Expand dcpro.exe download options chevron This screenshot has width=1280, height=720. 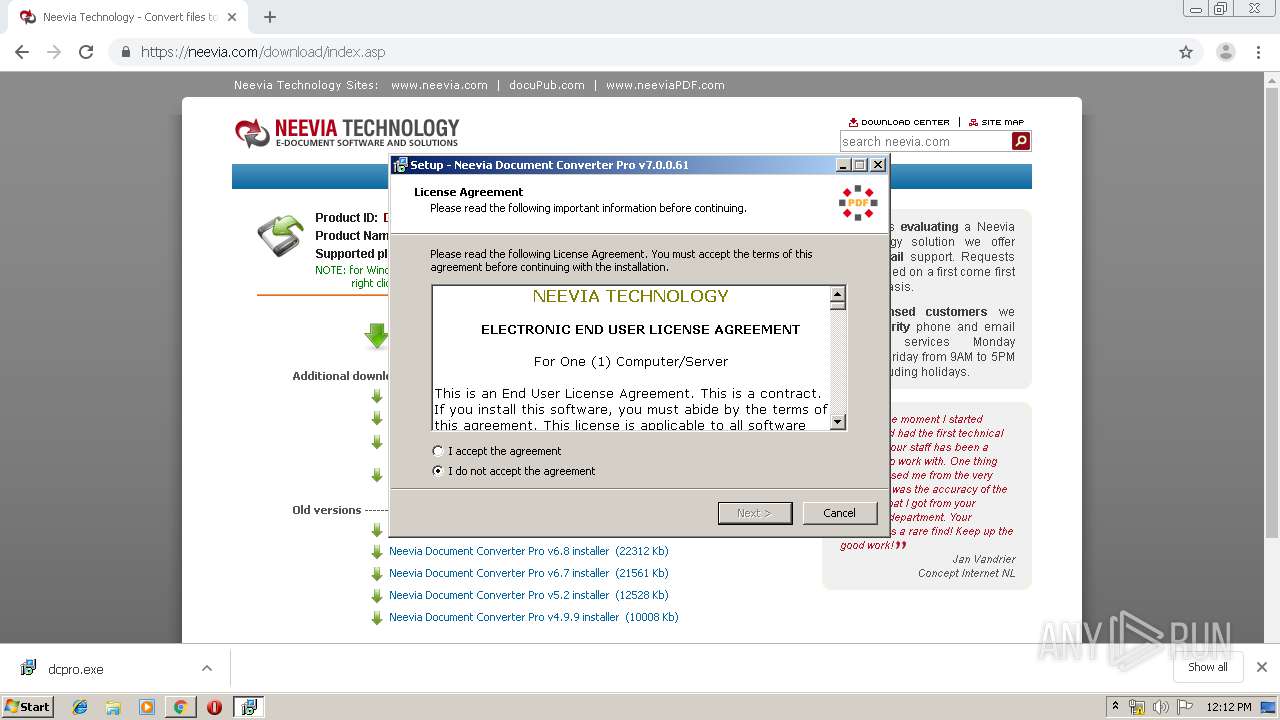click(207, 668)
